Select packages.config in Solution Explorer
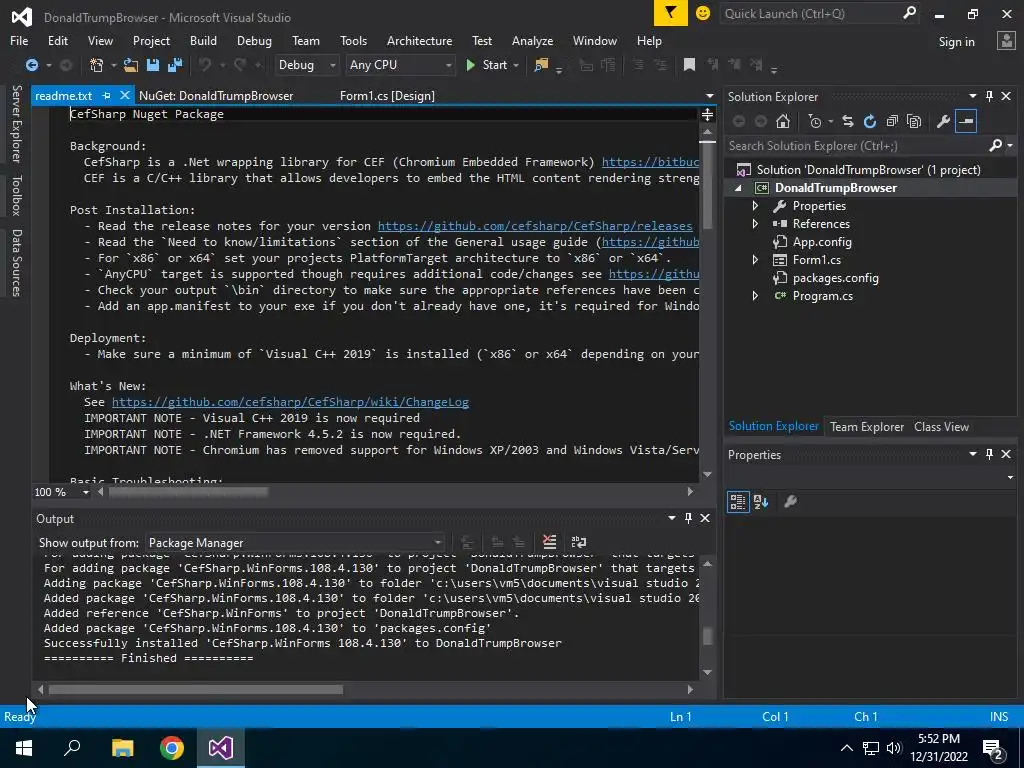Screen dimensions: 1024x768 835,278
